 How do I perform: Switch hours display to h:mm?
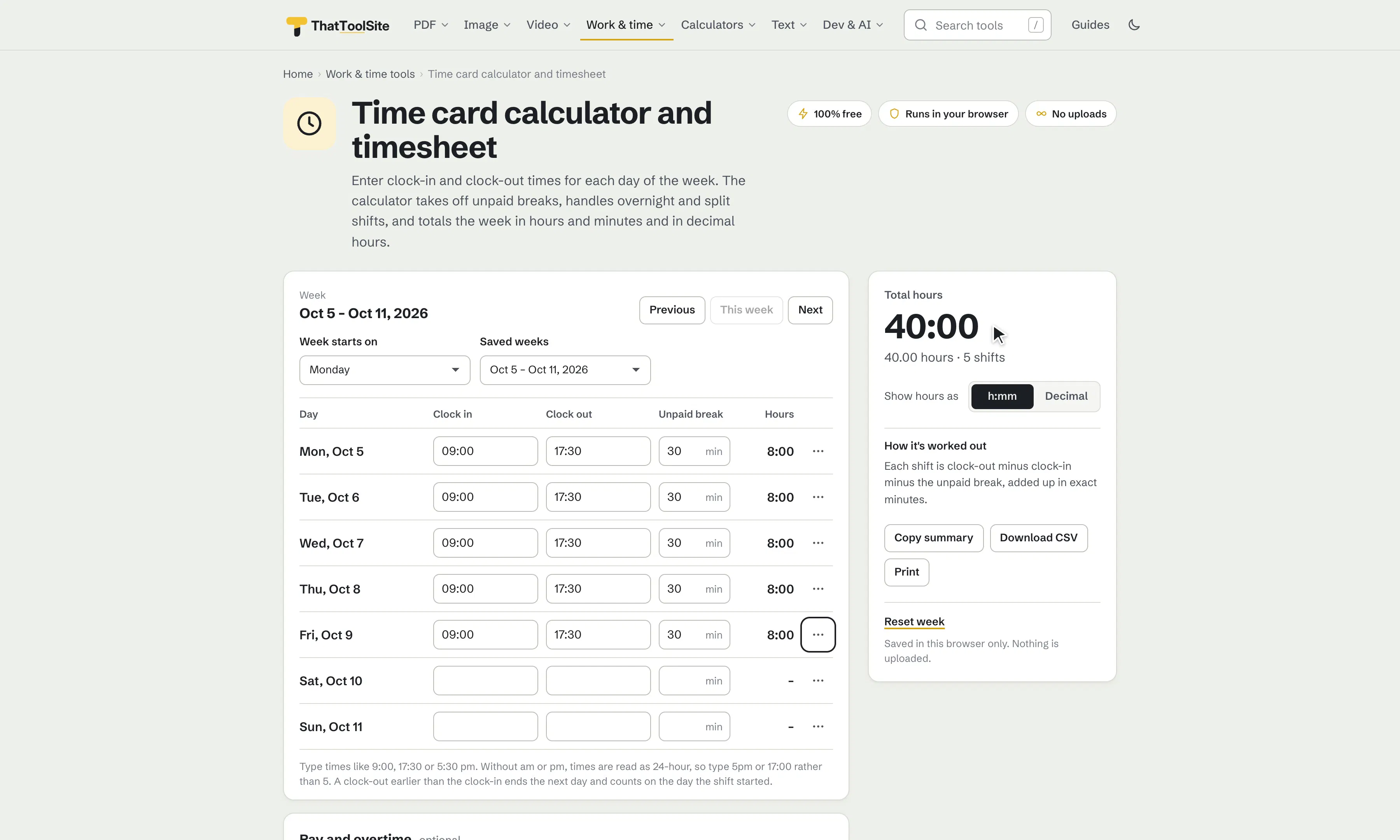click(1002, 396)
